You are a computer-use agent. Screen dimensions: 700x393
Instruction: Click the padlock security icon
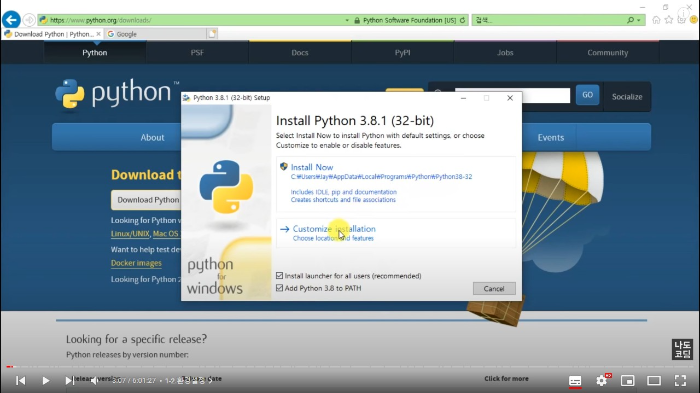[x=357, y=20]
